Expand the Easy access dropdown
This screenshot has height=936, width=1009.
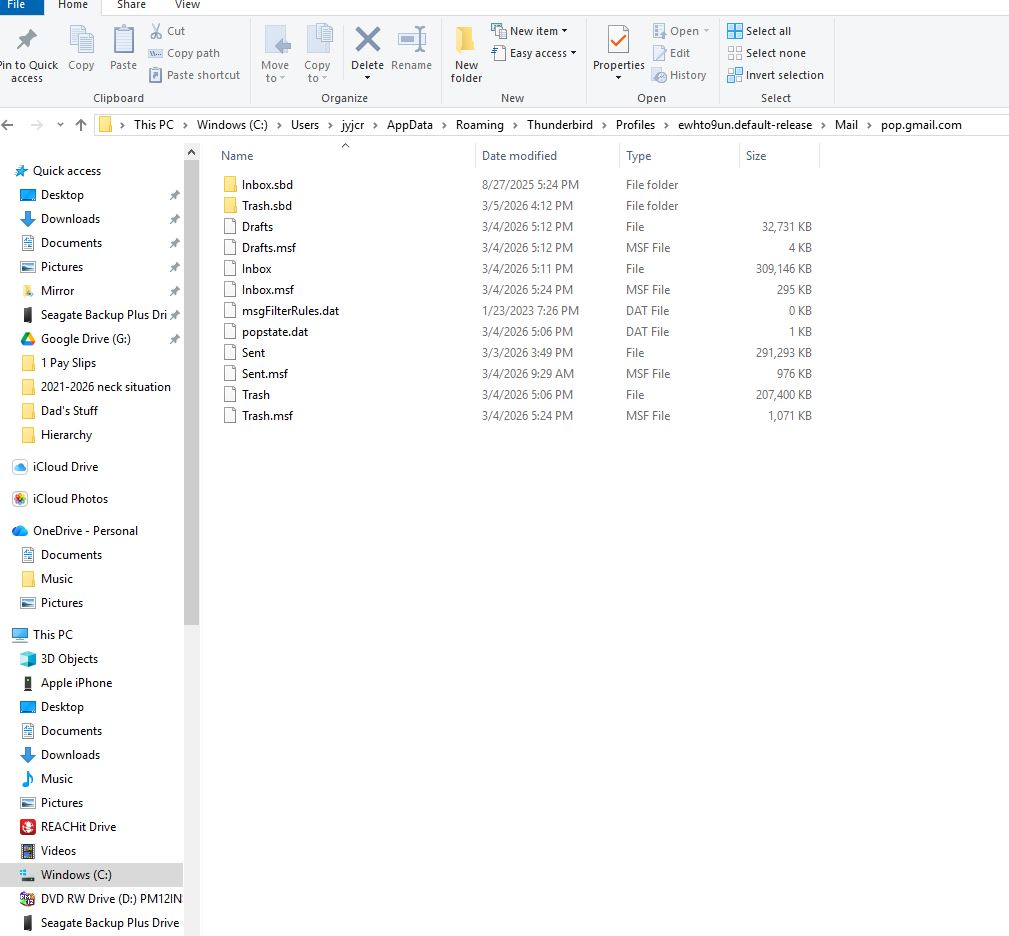[573, 53]
